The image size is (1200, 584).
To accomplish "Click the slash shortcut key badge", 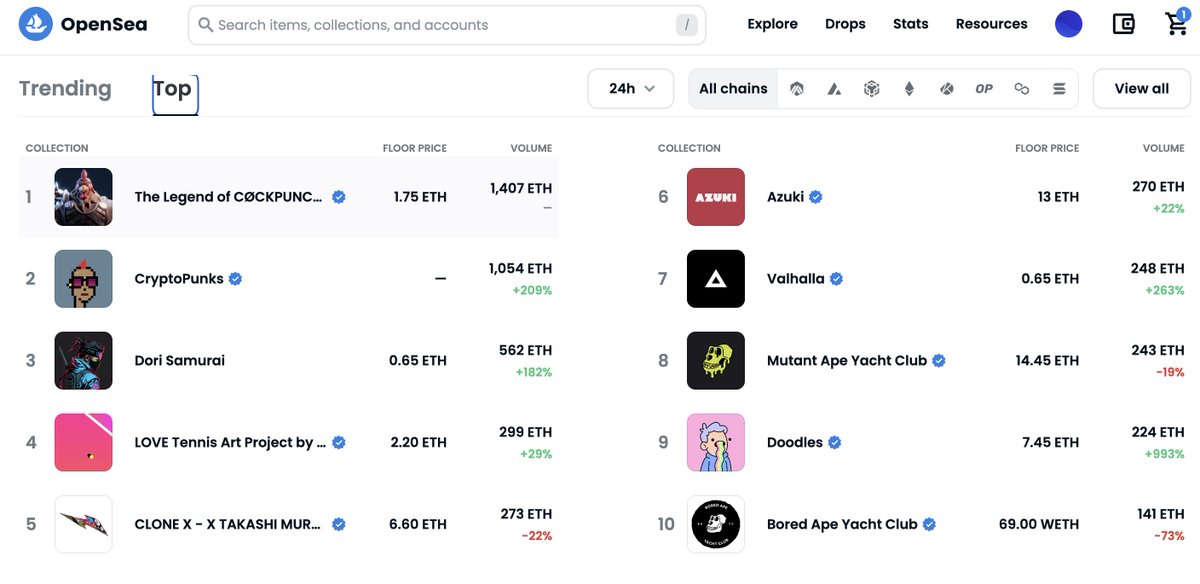I will tap(686, 25).
